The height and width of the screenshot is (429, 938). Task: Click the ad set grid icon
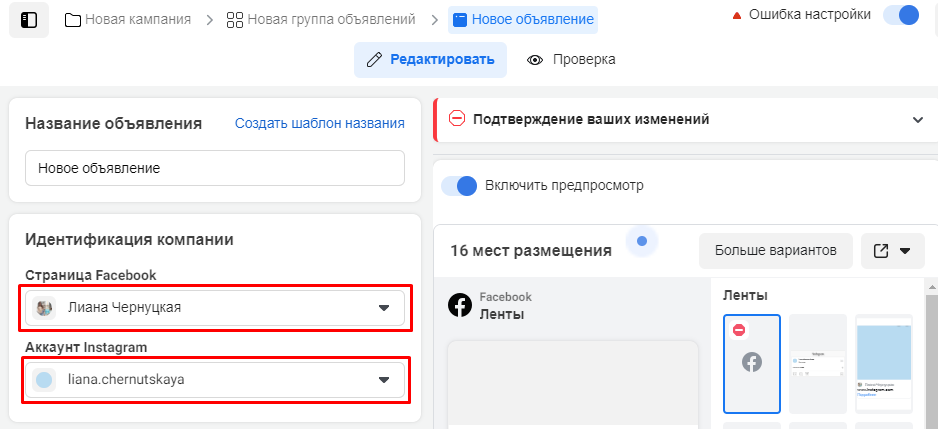pos(234,20)
